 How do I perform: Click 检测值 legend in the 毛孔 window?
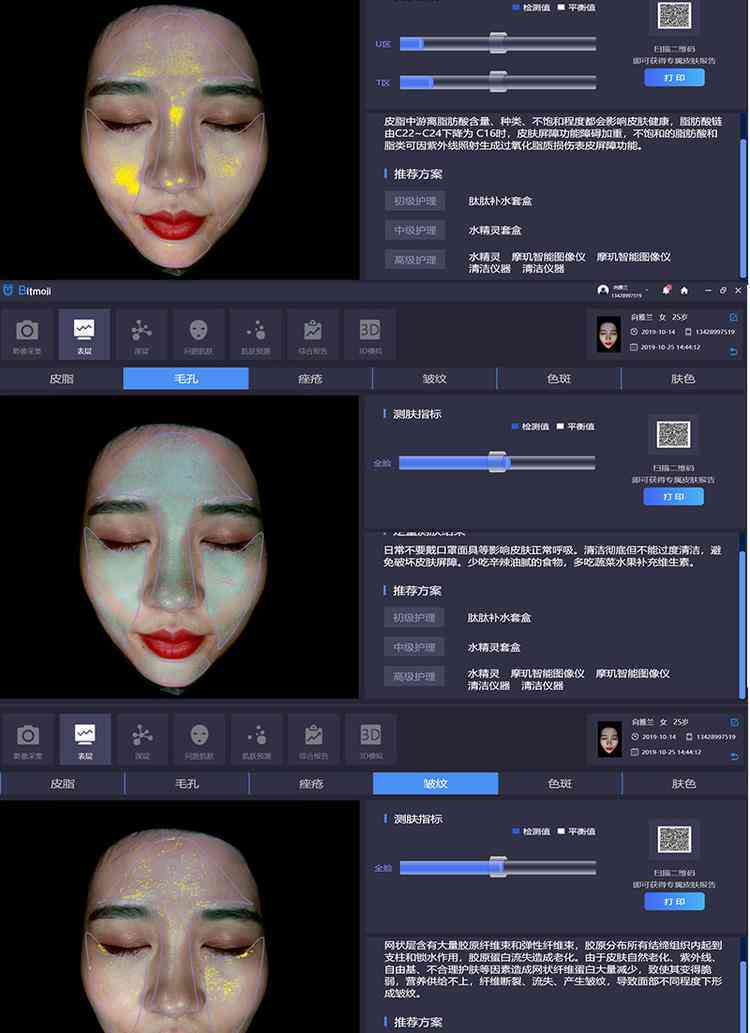[531, 426]
